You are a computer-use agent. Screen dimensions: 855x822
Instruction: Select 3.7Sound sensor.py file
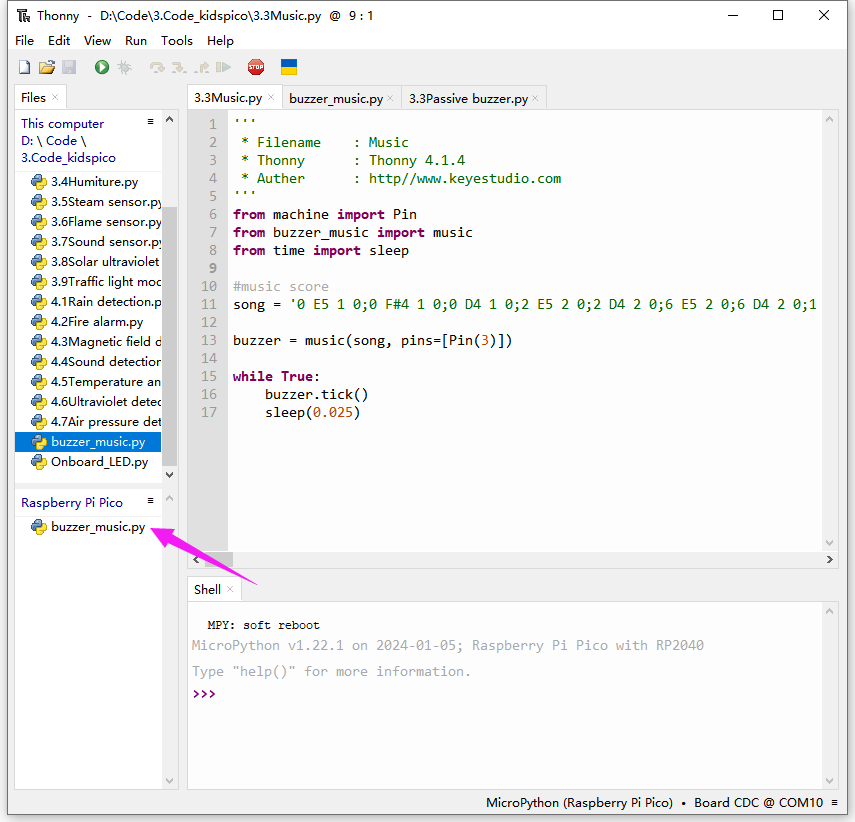coord(88,242)
